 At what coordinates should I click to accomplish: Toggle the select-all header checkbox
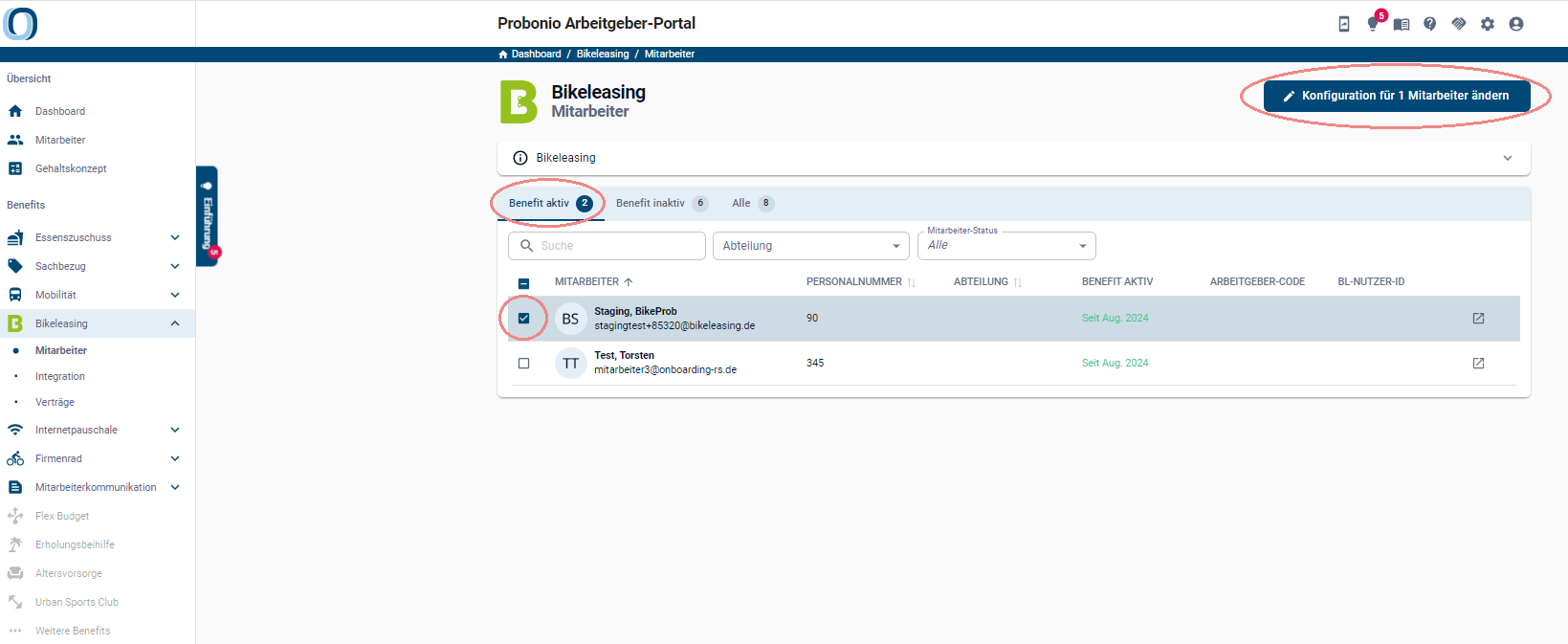523,283
